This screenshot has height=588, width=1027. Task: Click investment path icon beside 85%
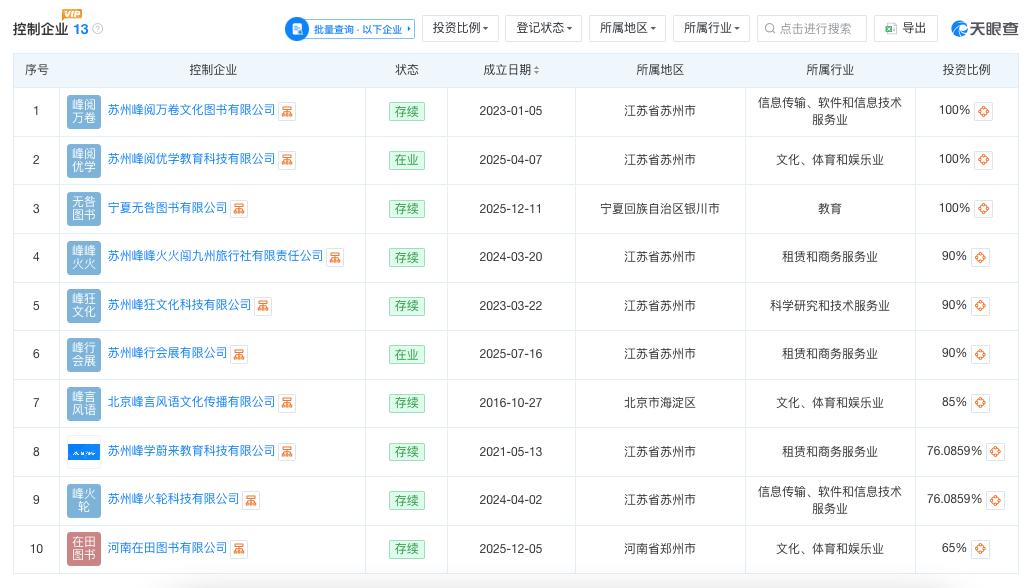[980, 403]
